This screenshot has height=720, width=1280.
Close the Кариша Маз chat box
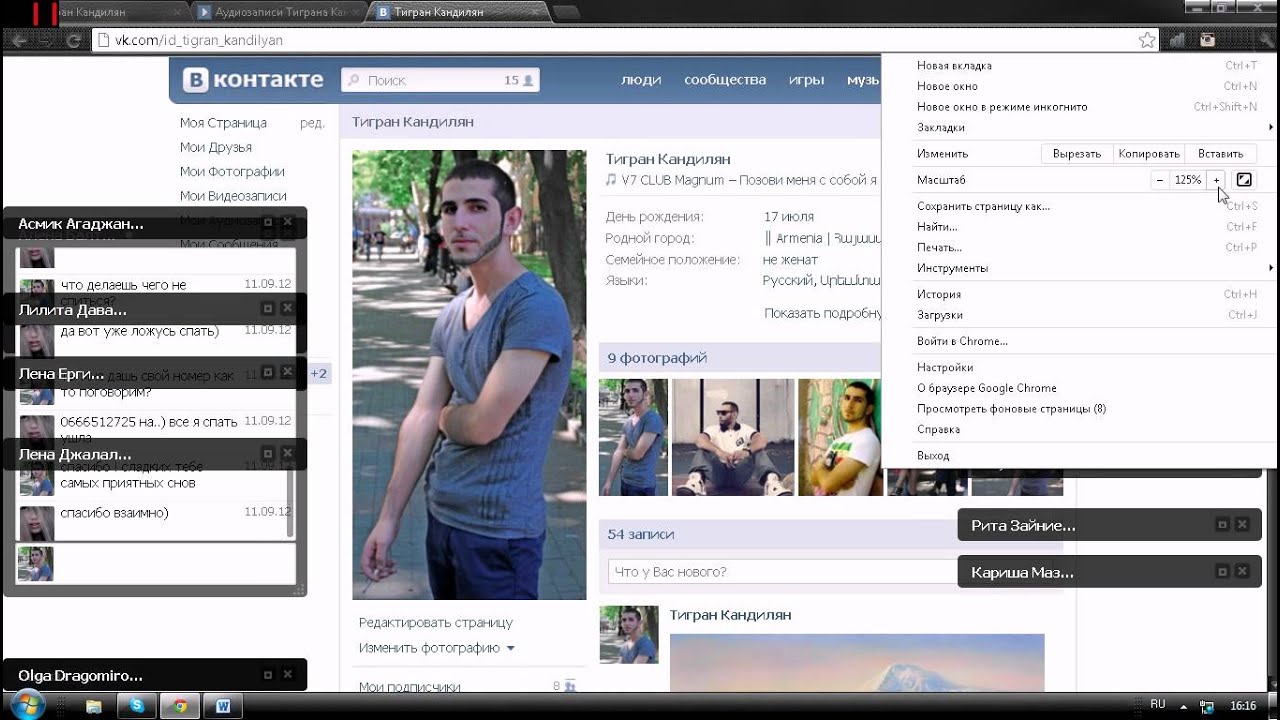click(x=1242, y=571)
